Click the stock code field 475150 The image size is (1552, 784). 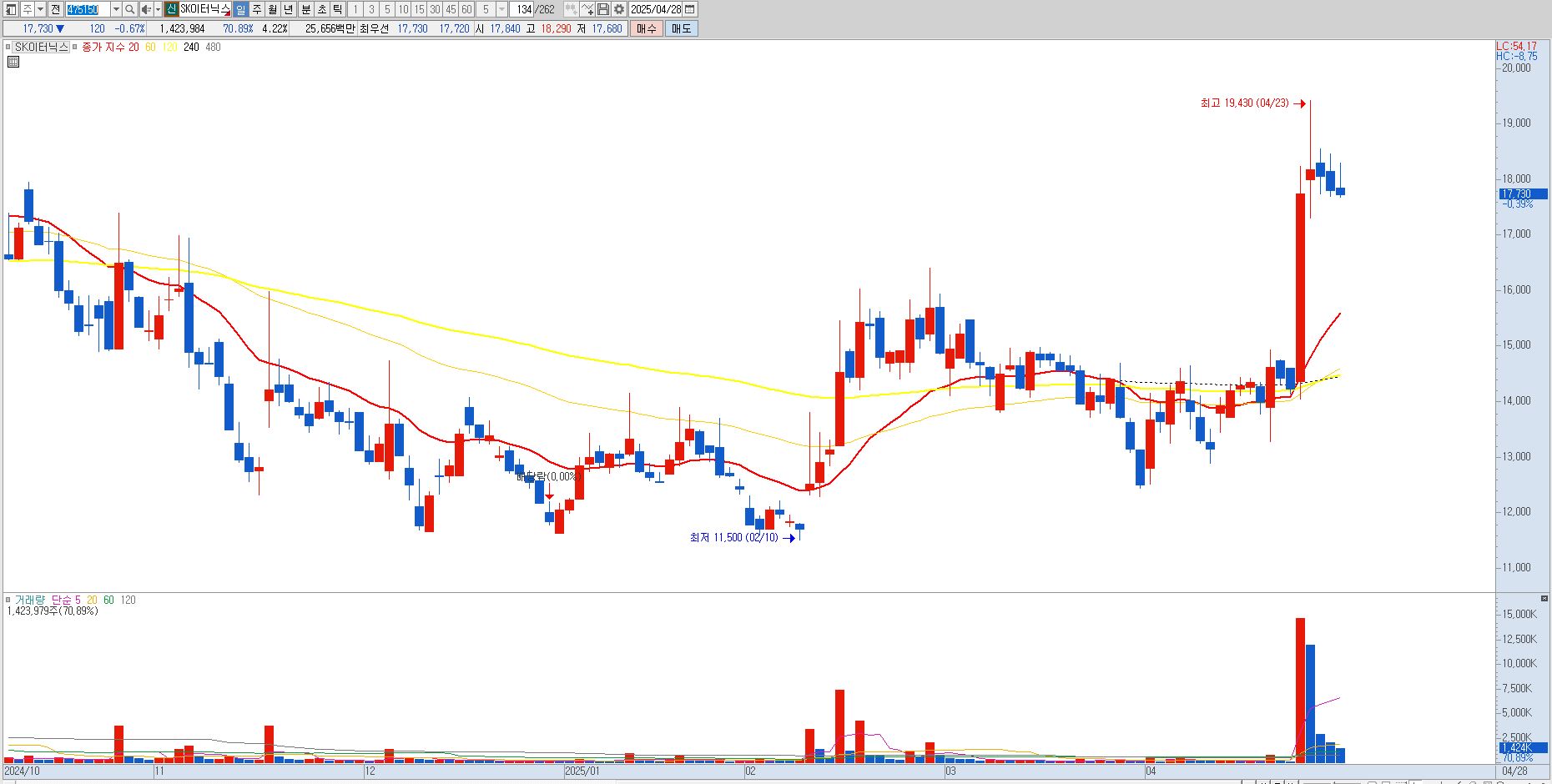point(88,9)
